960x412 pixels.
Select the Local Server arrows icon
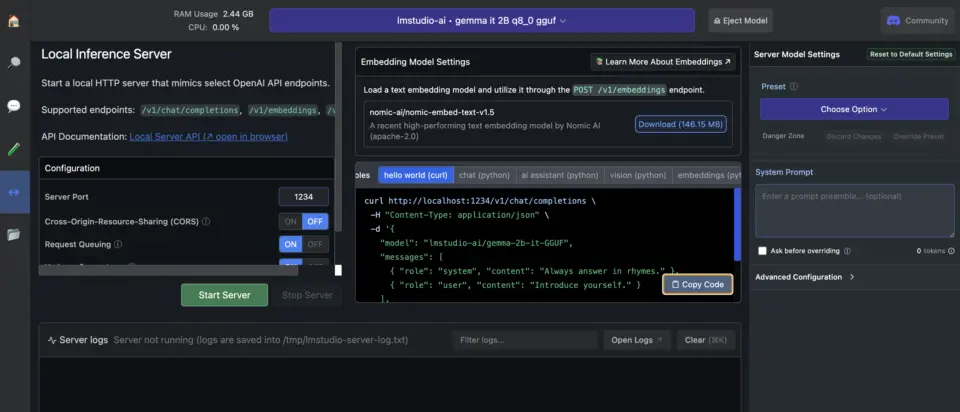[x=14, y=192]
